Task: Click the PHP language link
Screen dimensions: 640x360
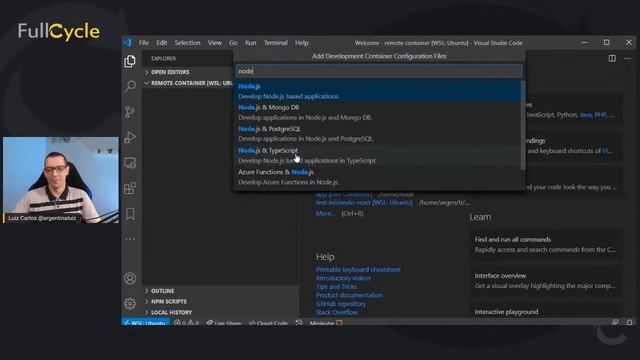Action: tap(600, 115)
